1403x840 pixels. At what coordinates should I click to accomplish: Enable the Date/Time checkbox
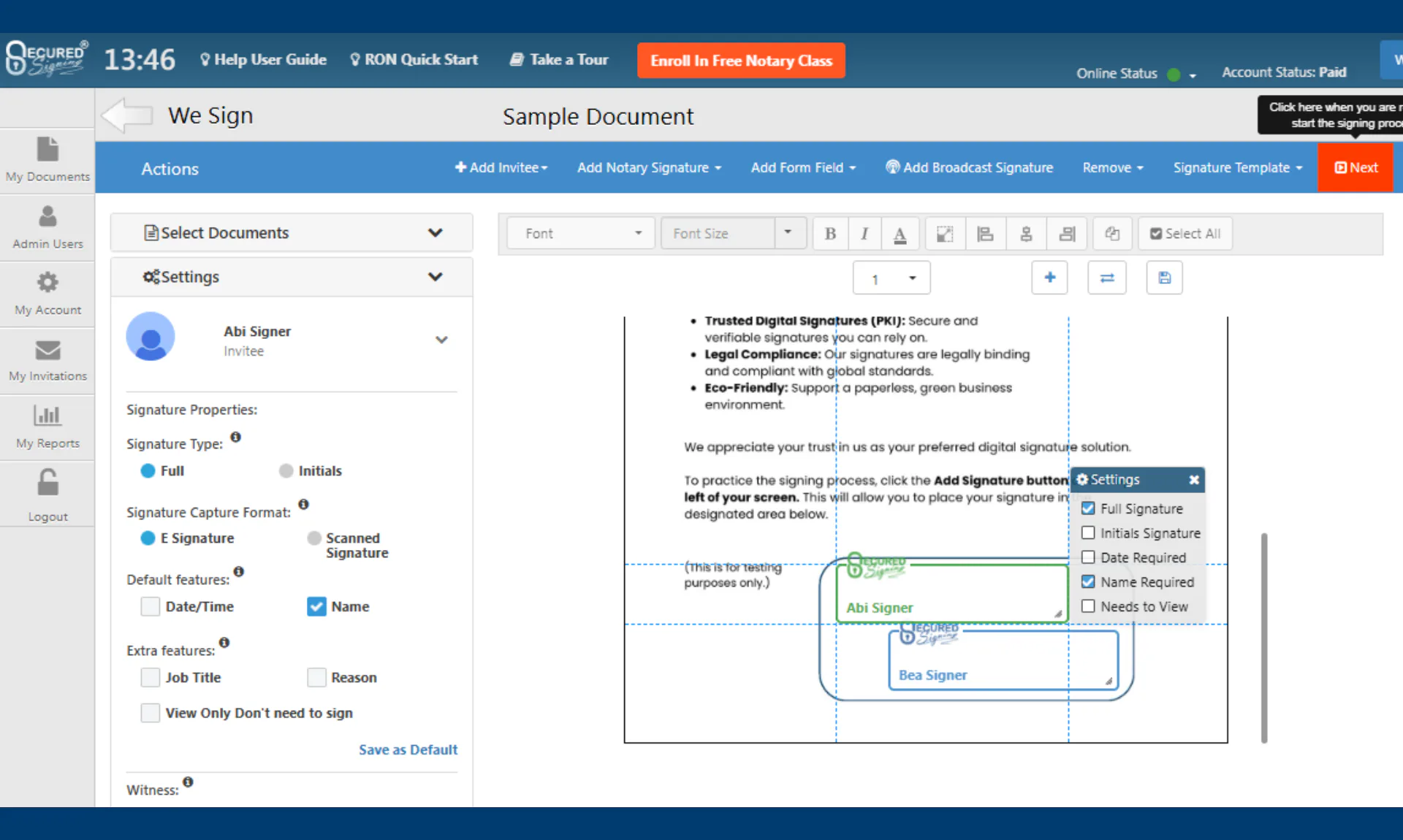click(151, 606)
